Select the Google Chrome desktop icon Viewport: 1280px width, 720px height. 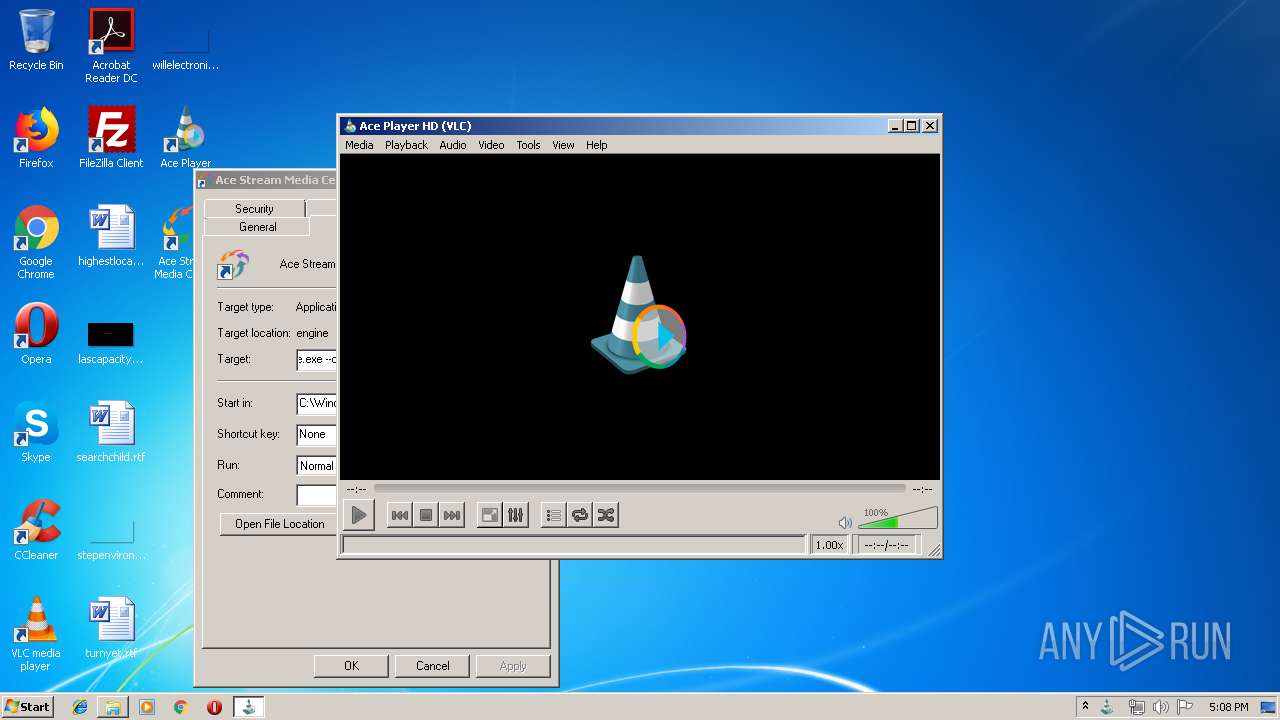(x=36, y=242)
